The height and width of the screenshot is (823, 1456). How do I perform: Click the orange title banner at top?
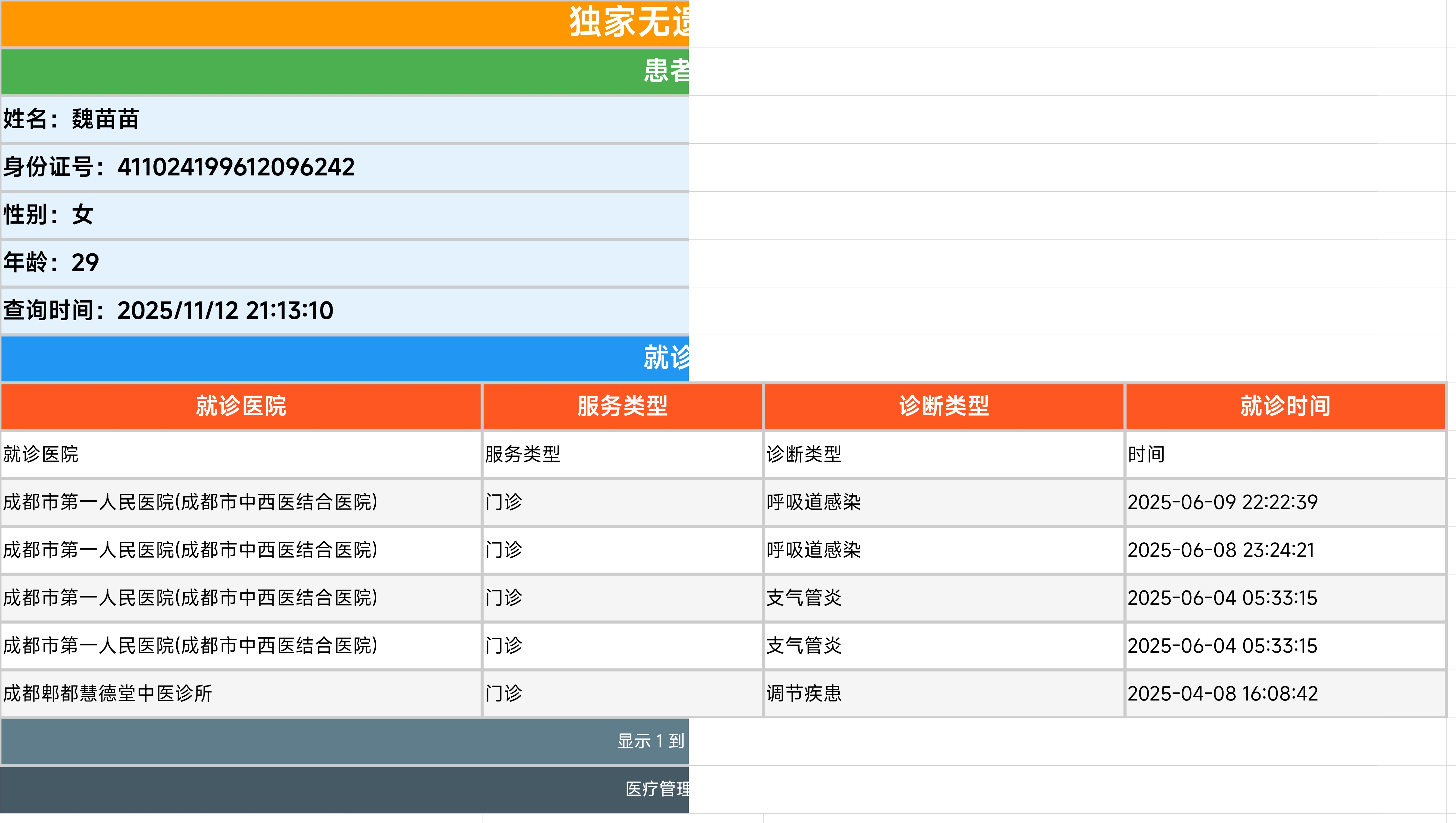(x=345, y=24)
